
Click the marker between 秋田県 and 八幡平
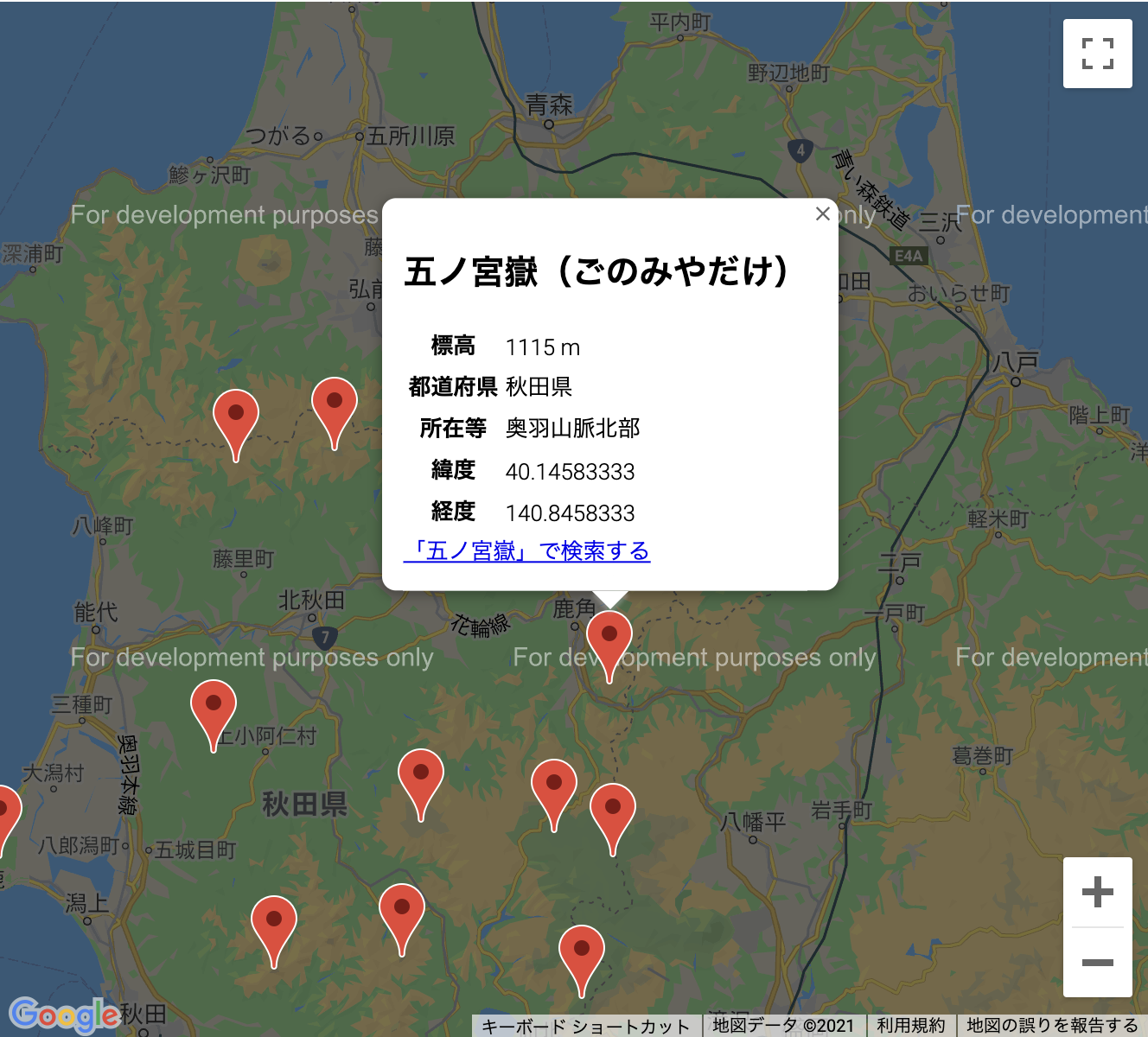tap(554, 782)
